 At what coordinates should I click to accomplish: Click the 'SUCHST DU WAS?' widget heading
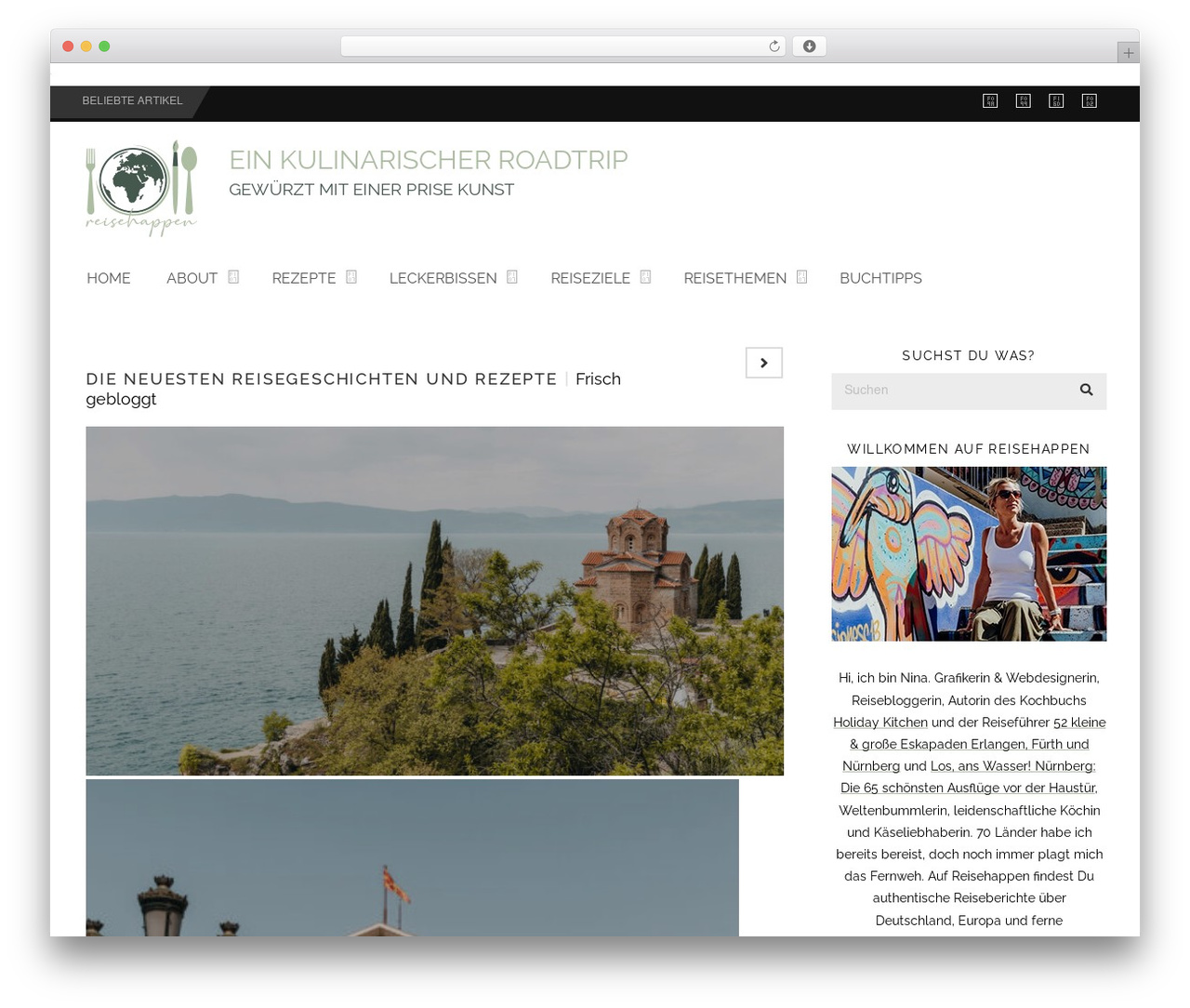pyautogui.click(x=969, y=355)
